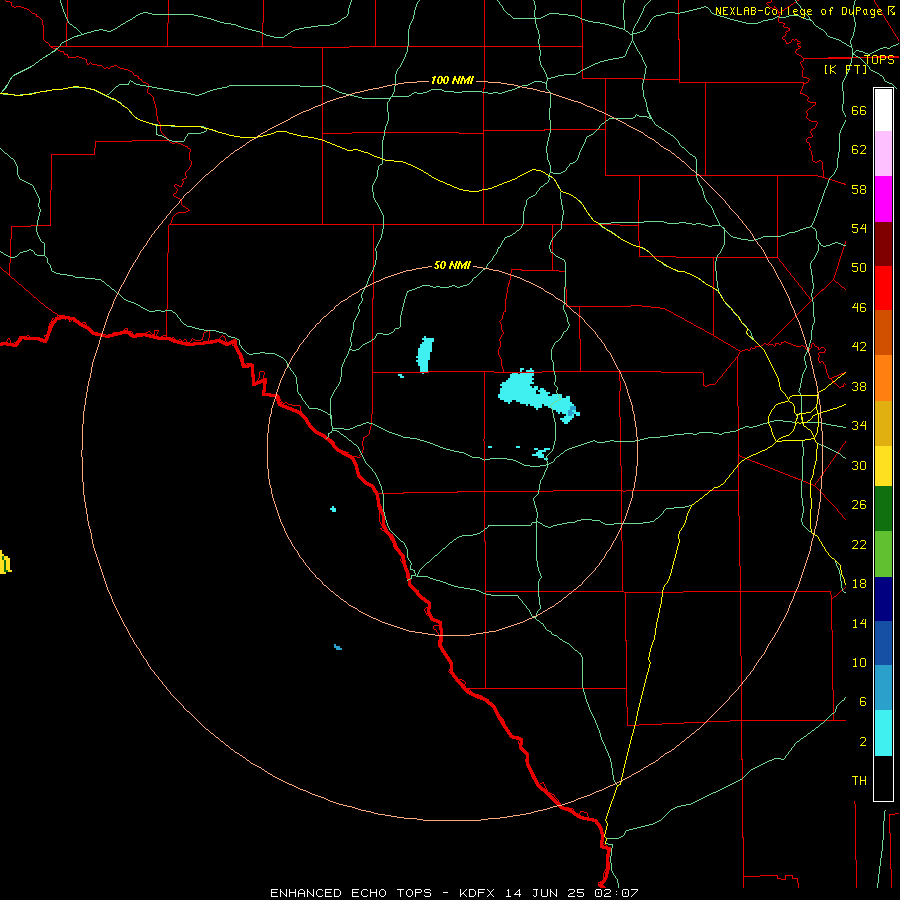The width and height of the screenshot is (900, 900).
Task: Pick the dark green legend swatch
Action: pyautogui.click(x=883, y=509)
